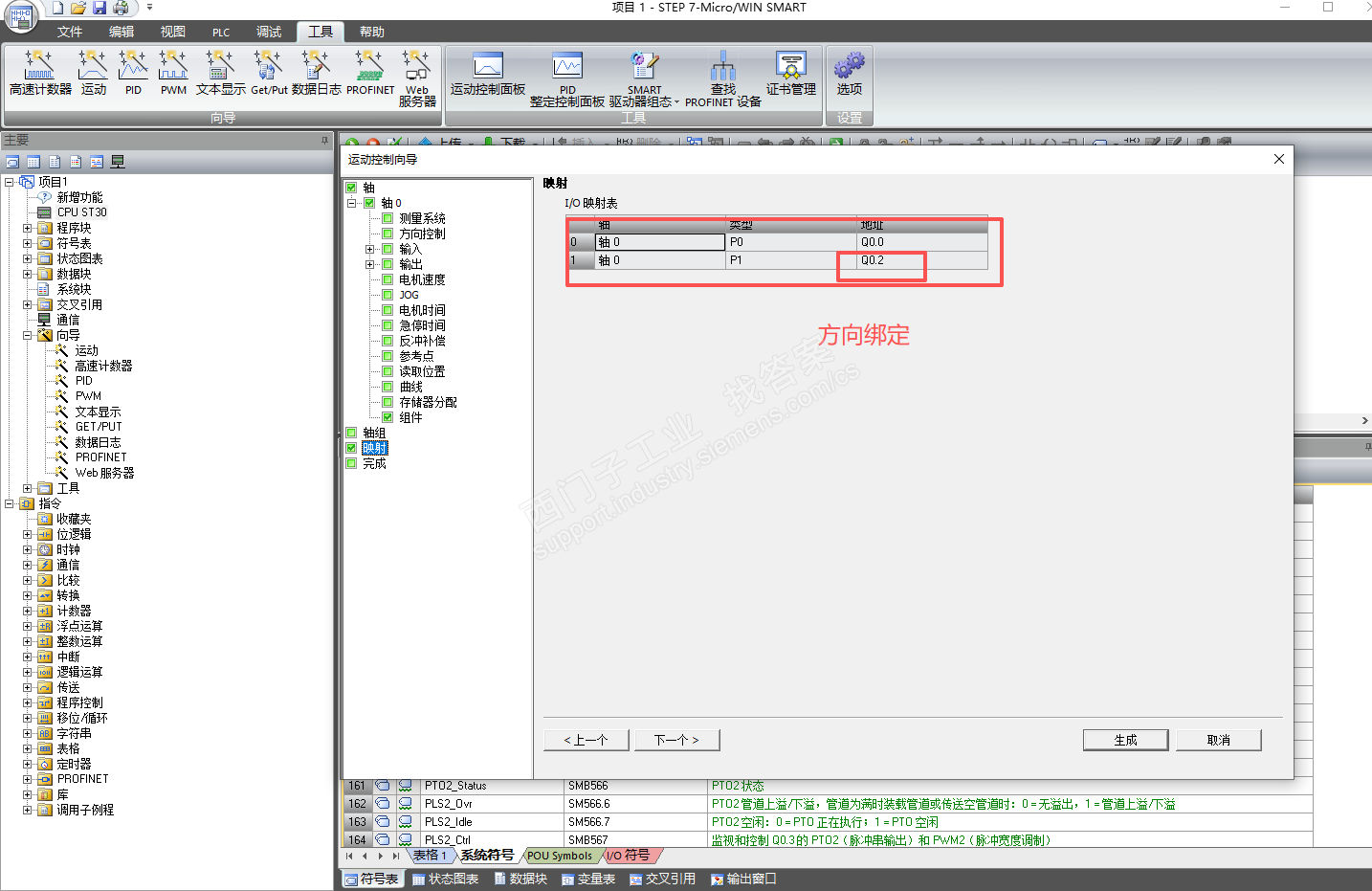The width and height of the screenshot is (1372, 891).
Task: Click 查找 PROFINET 设备 in the ribbon
Action: tap(723, 78)
